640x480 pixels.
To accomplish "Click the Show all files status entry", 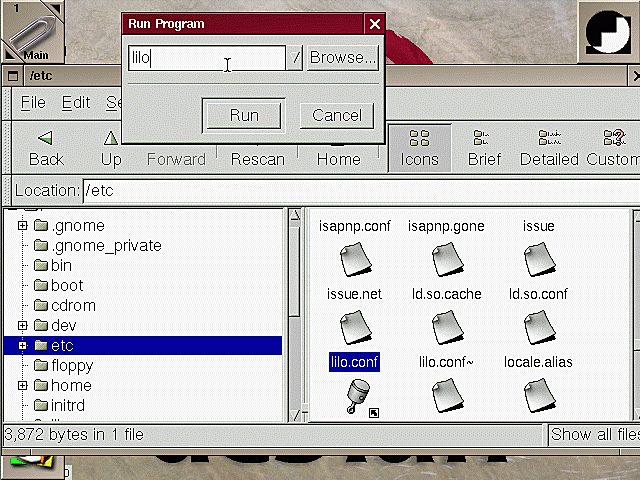I will pyautogui.click(x=594, y=434).
